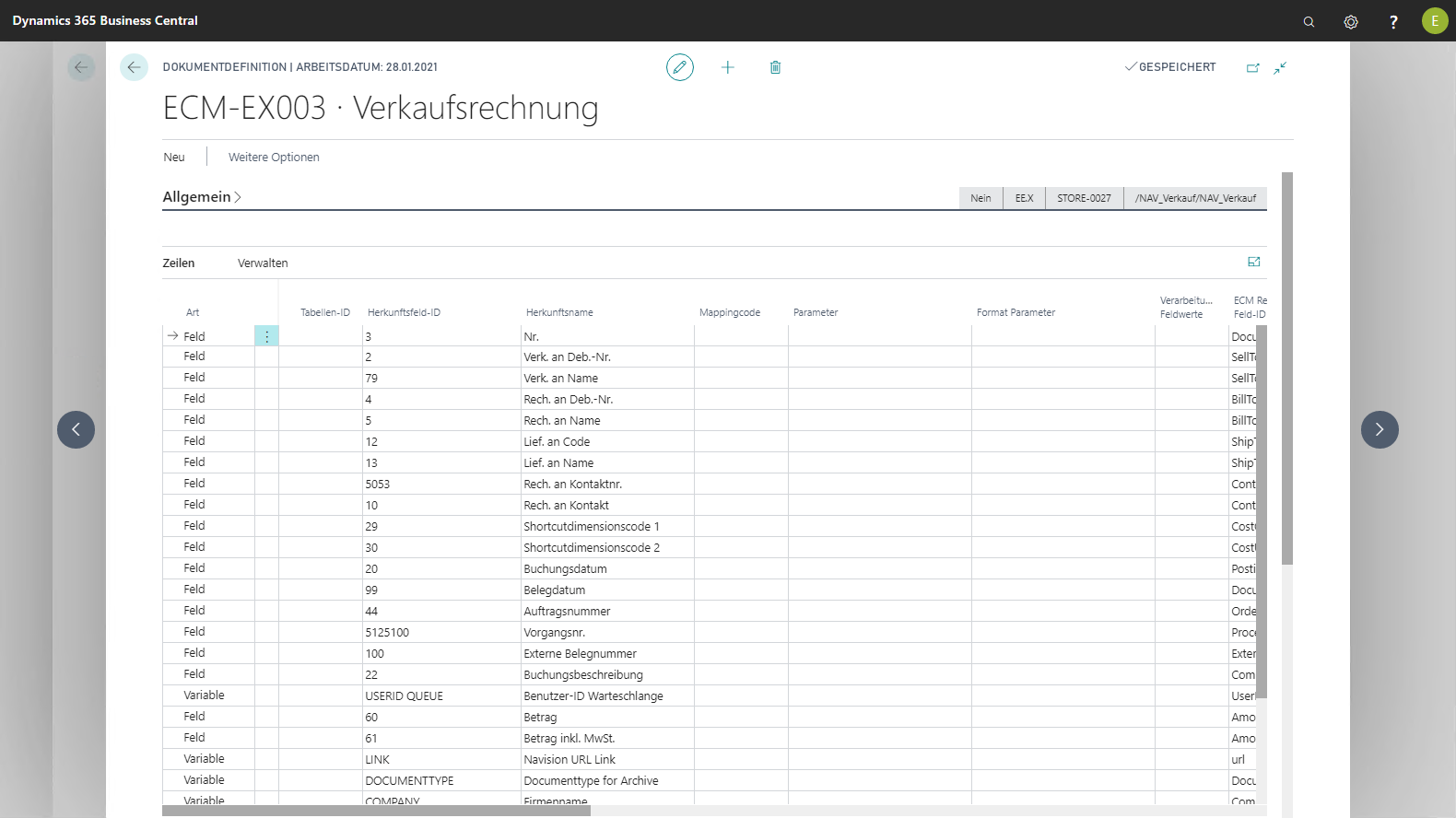Click the trash delete icon
This screenshot has width=1456, height=818.
click(x=775, y=67)
